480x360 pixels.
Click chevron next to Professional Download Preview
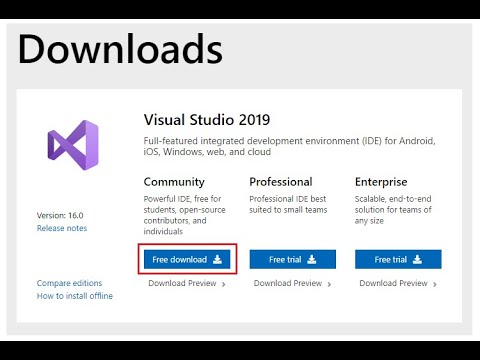point(329,284)
